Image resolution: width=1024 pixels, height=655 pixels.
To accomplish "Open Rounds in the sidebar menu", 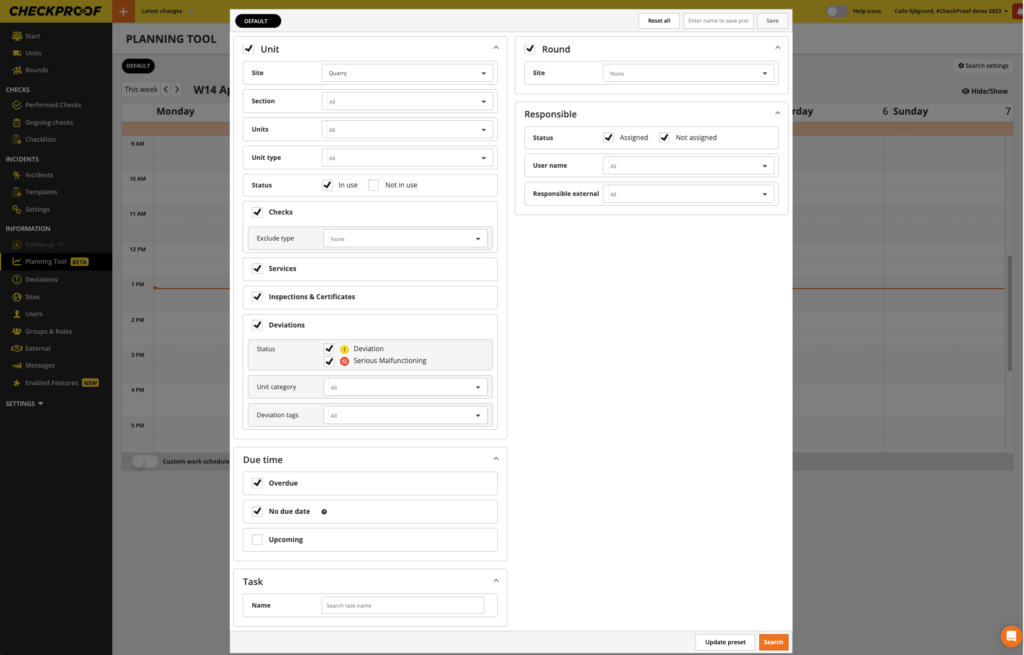I will (36, 70).
